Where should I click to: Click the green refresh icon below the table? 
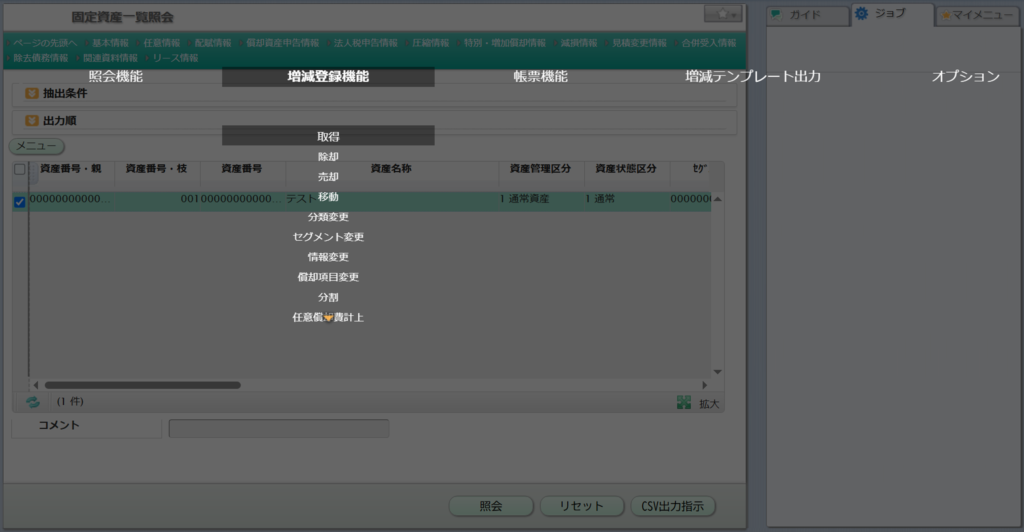[33, 402]
